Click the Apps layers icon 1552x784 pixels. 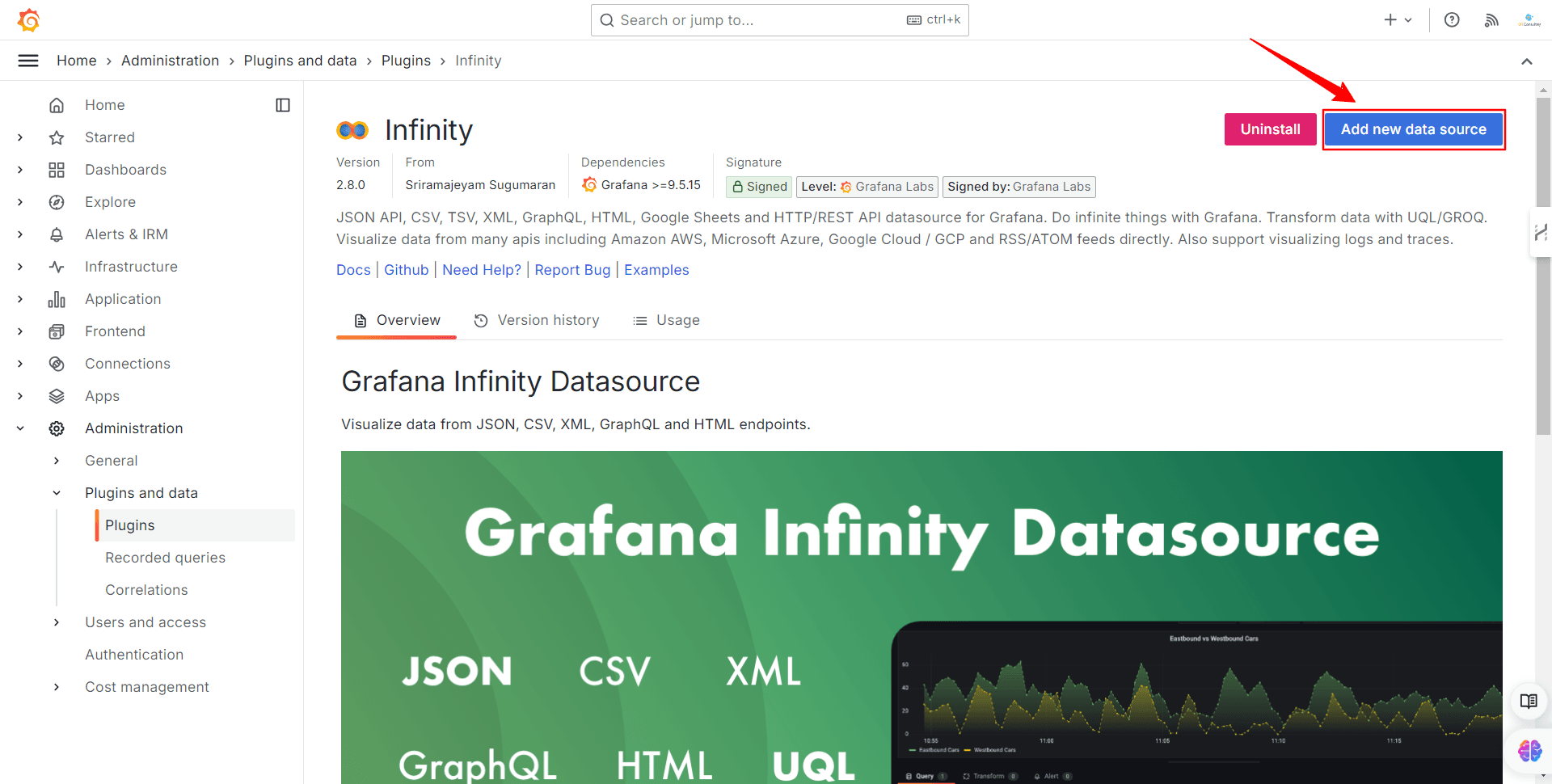click(x=57, y=396)
